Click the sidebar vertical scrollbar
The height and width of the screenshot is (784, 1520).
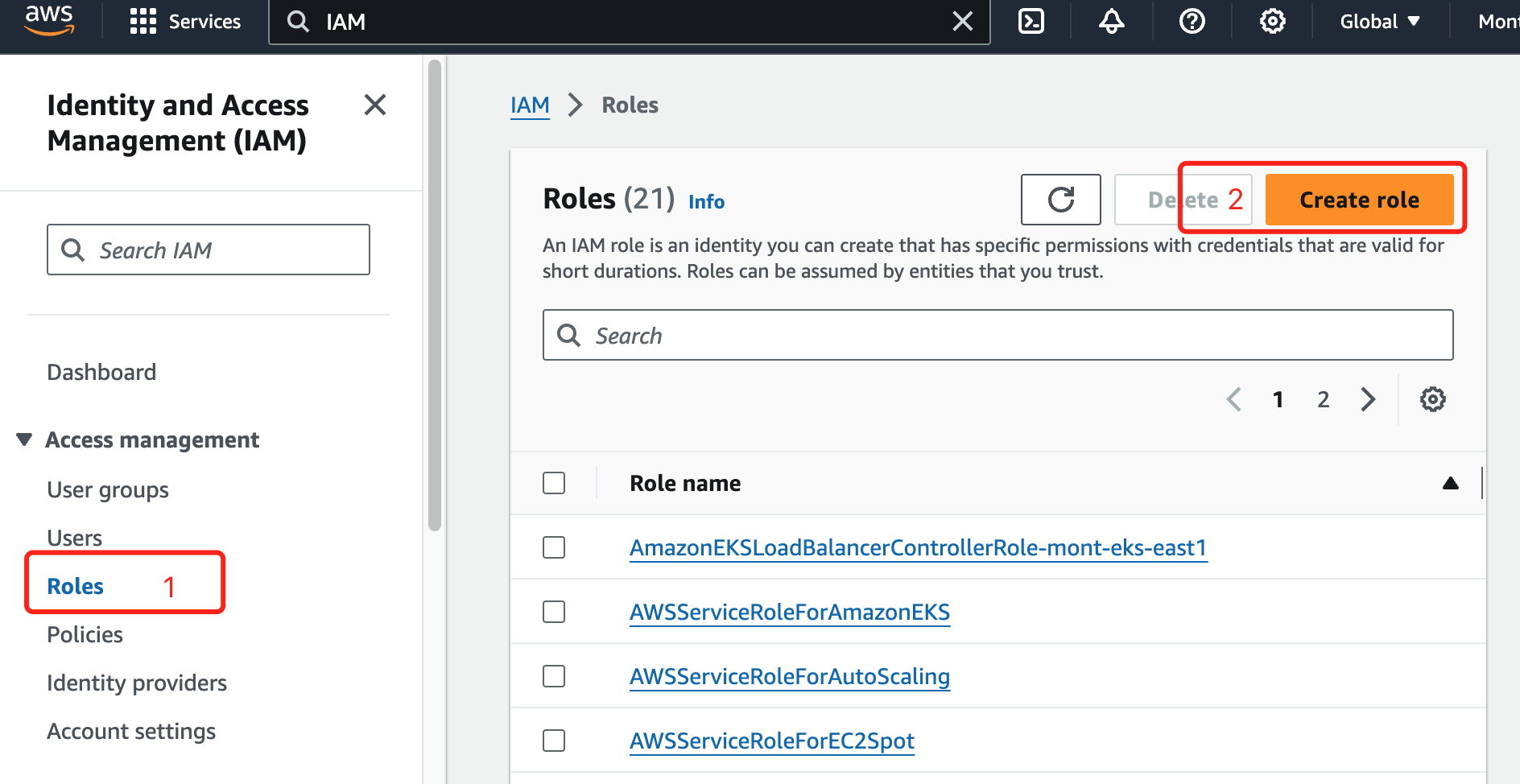[x=435, y=295]
